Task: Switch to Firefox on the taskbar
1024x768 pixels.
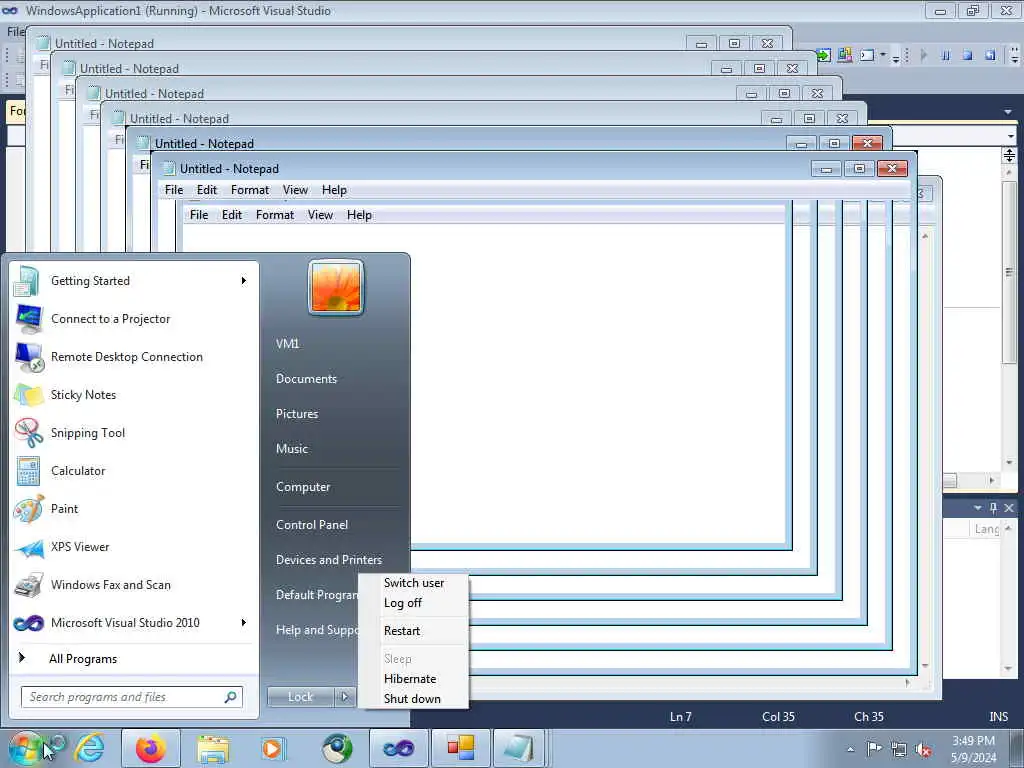Action: pos(151,748)
